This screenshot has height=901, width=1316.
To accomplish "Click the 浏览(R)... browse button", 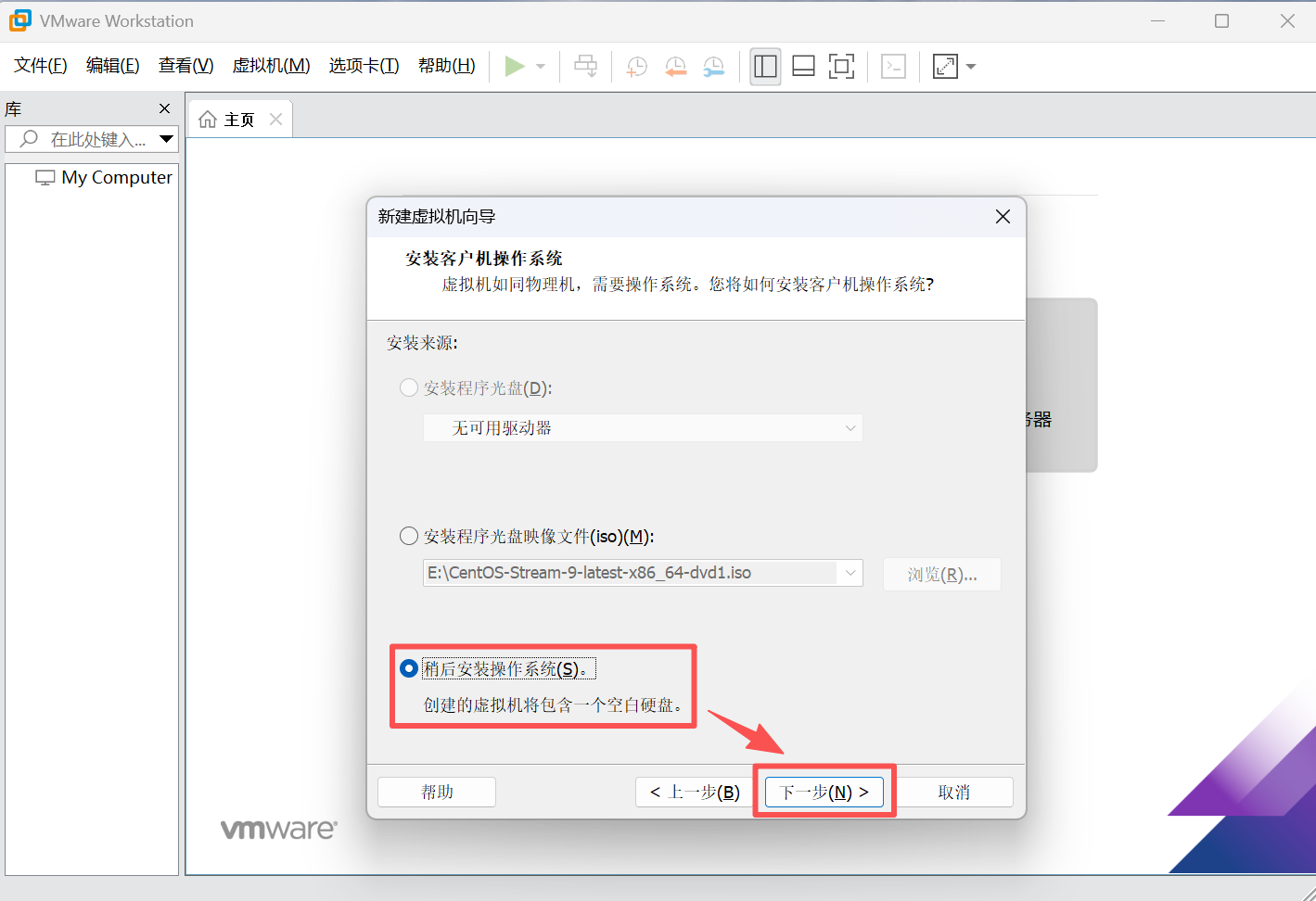I will [x=942, y=575].
